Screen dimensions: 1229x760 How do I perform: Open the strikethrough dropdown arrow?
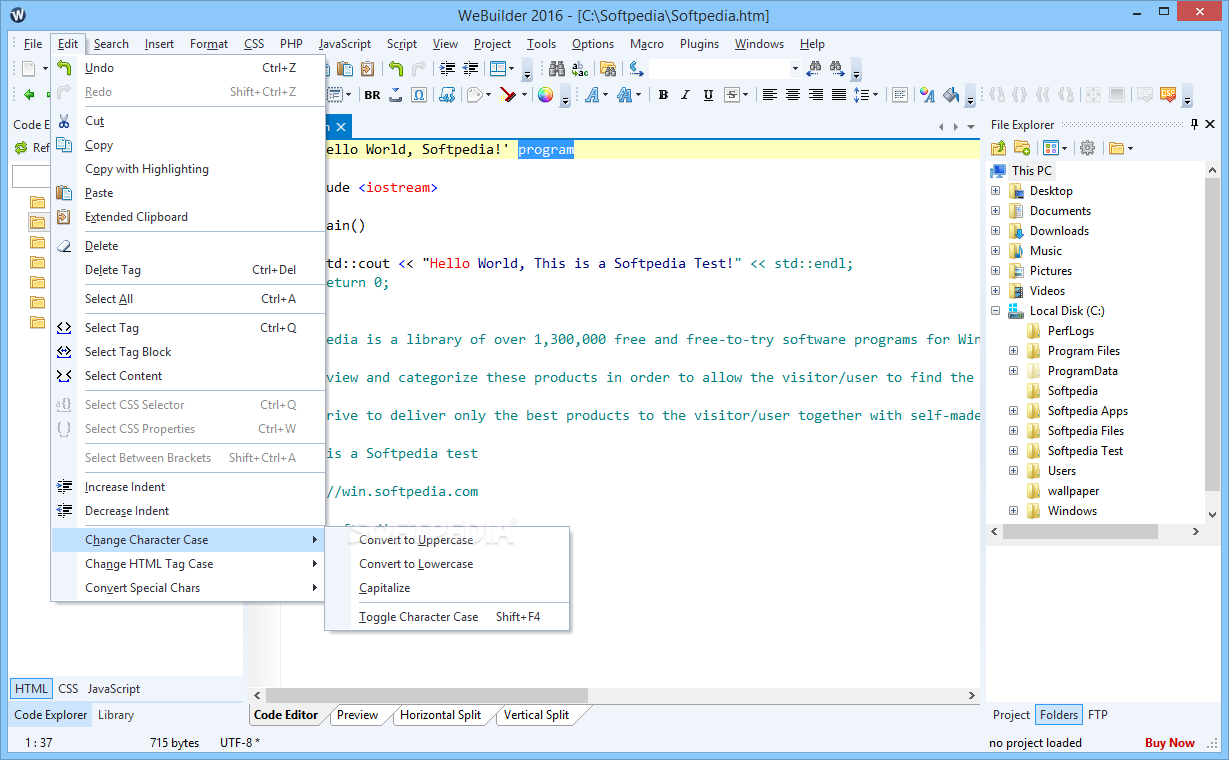click(x=745, y=95)
